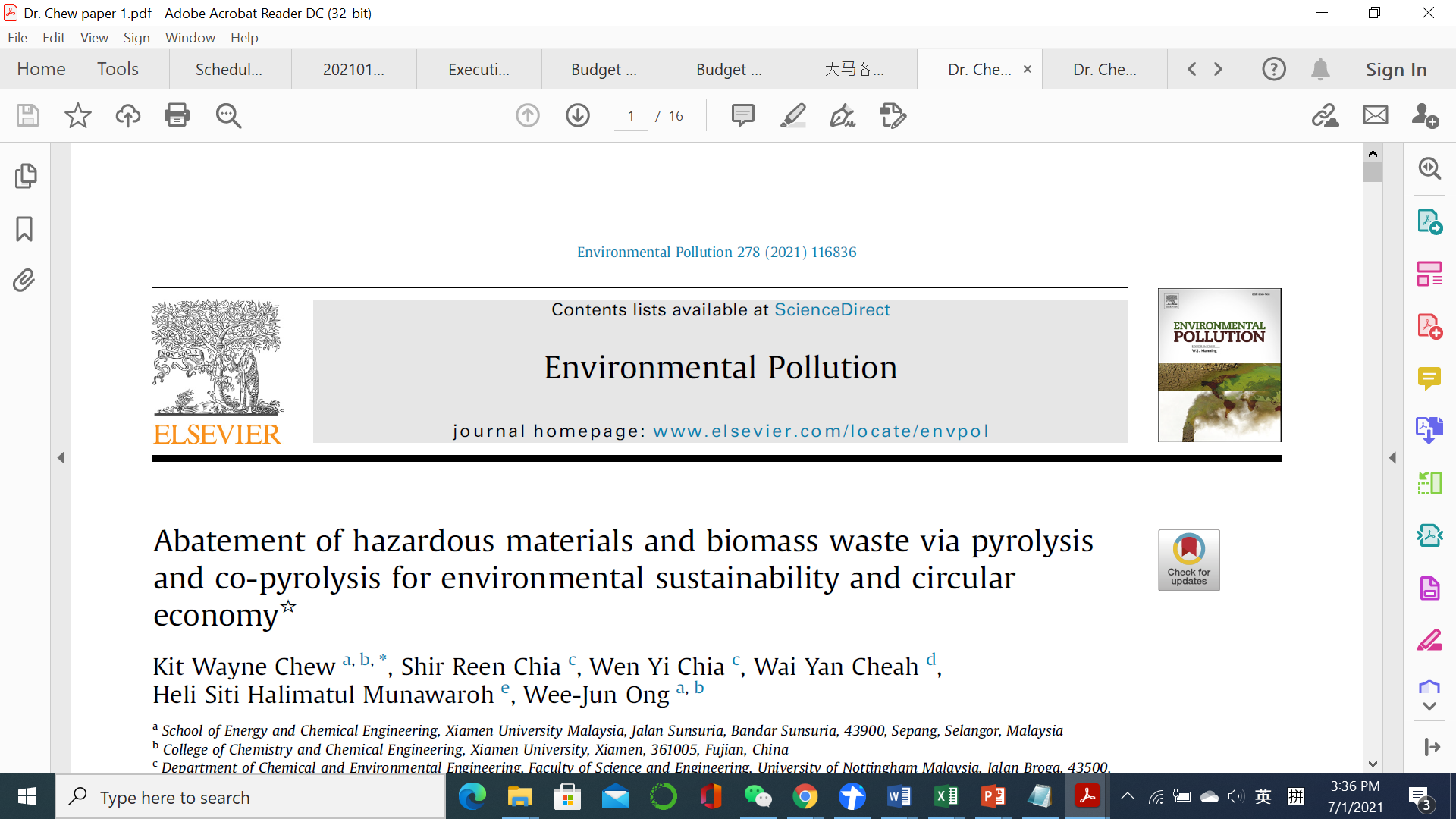Add file to starred favorites
This screenshot has width=1456, height=819.
[77, 115]
